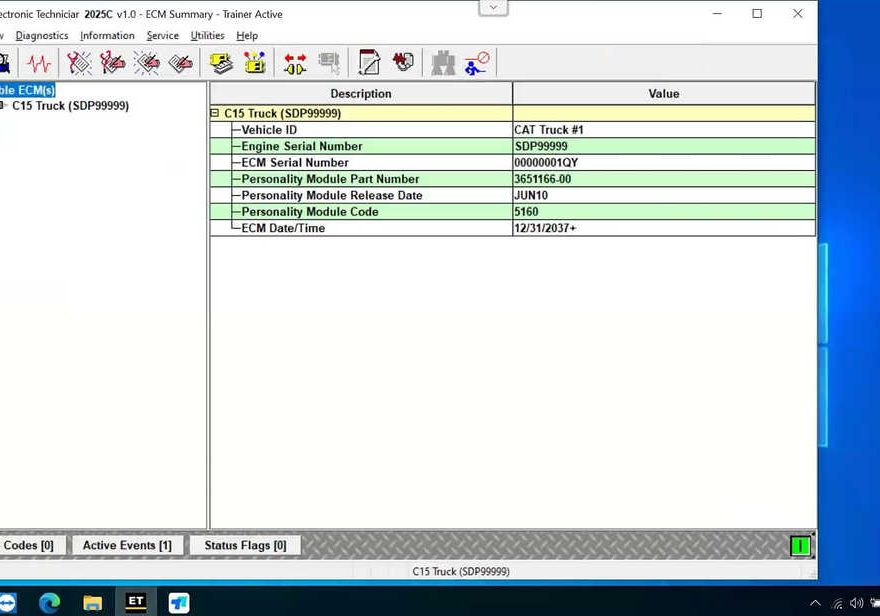
Task: Click the dropdown chevron at top center
Action: (493, 8)
